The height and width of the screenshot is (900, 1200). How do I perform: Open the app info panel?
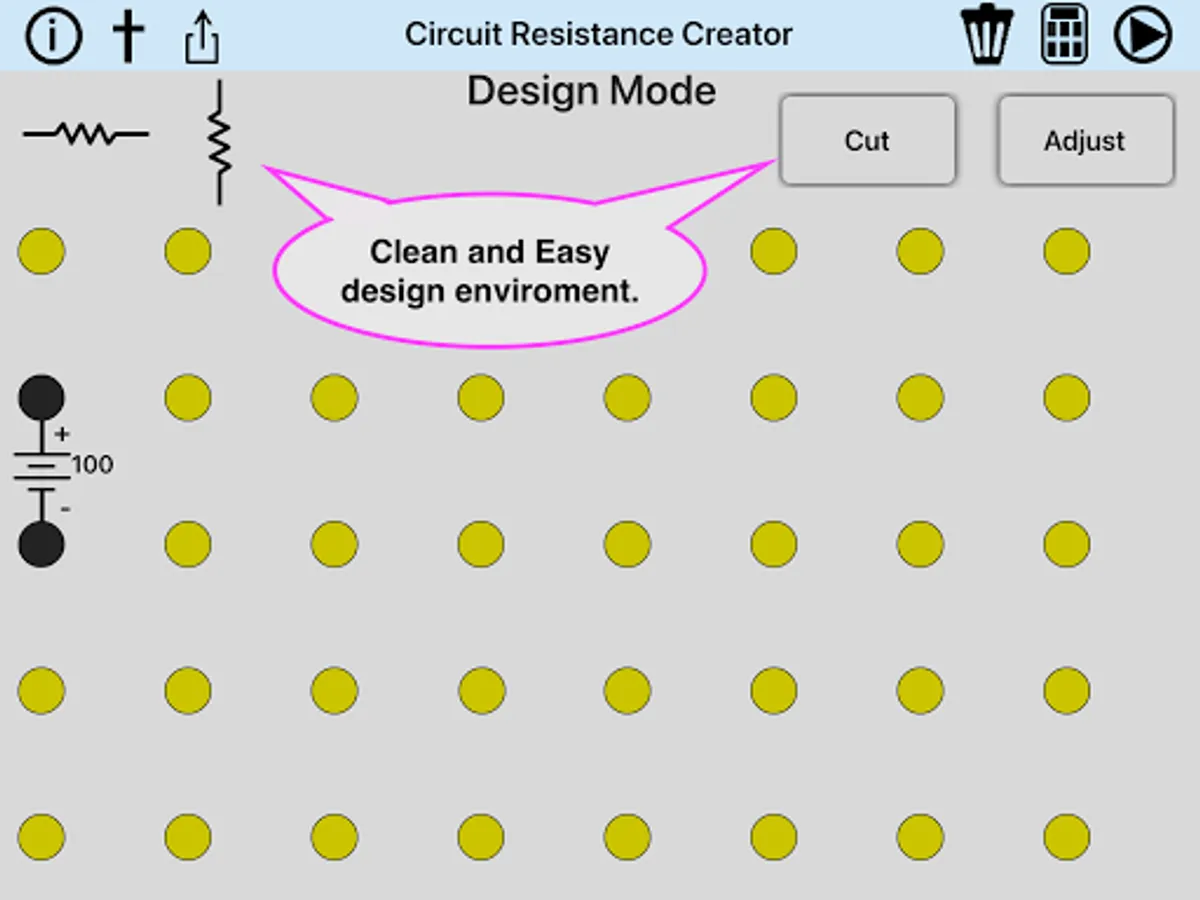point(52,34)
